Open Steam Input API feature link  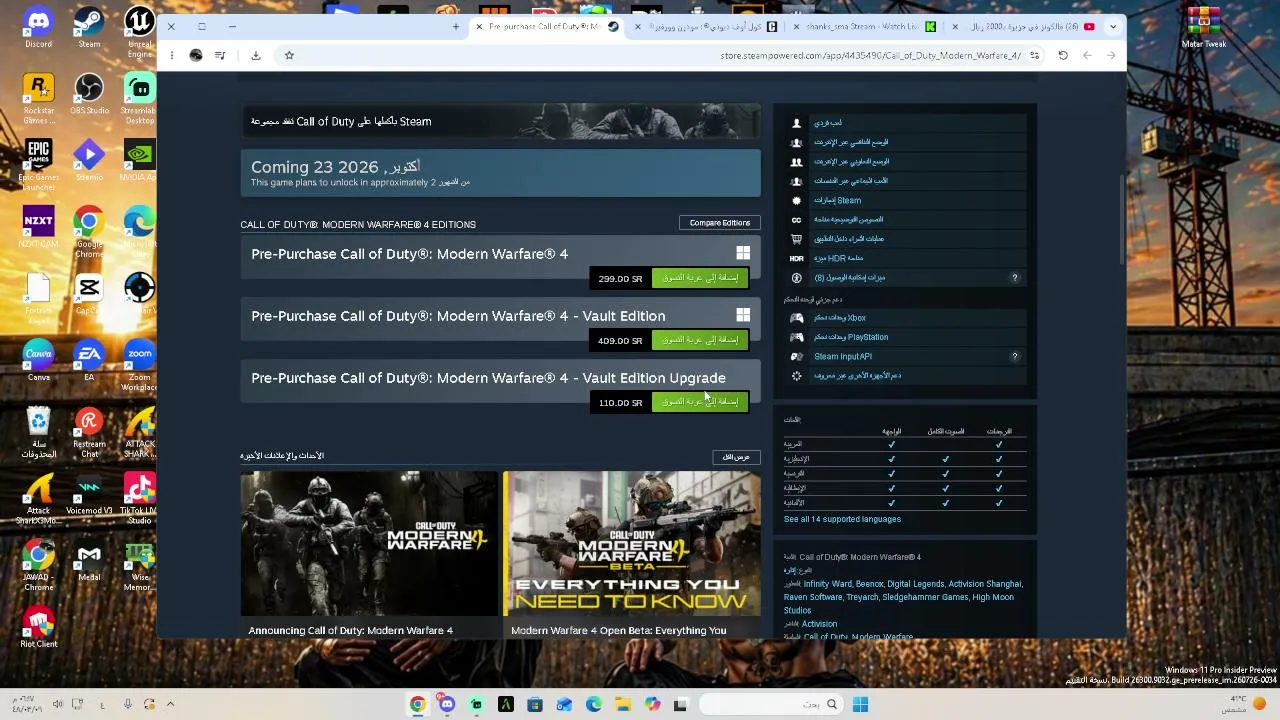[x=843, y=356]
